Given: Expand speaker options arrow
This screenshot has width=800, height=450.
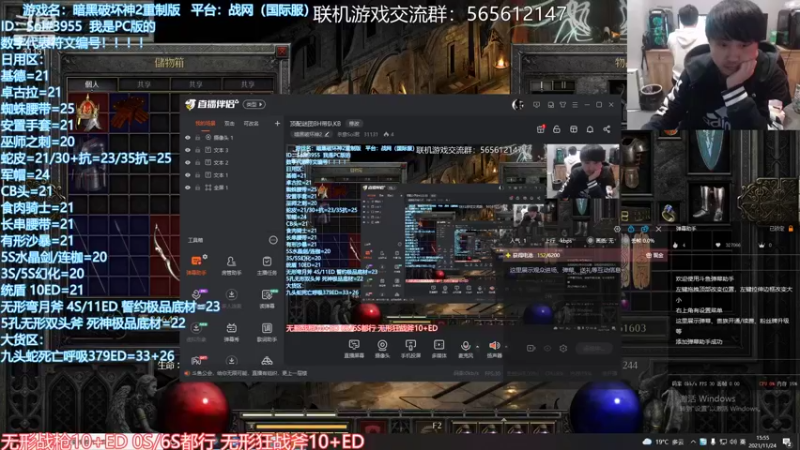Looking at the screenshot, I should coord(506,347).
